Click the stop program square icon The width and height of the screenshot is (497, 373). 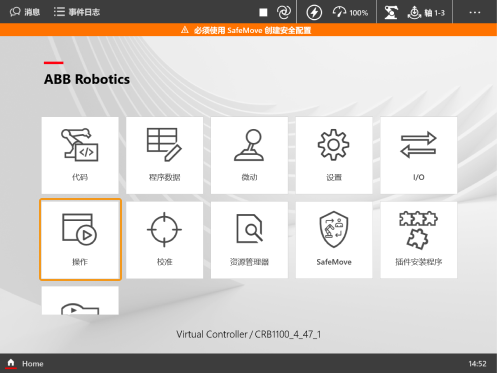(263, 12)
